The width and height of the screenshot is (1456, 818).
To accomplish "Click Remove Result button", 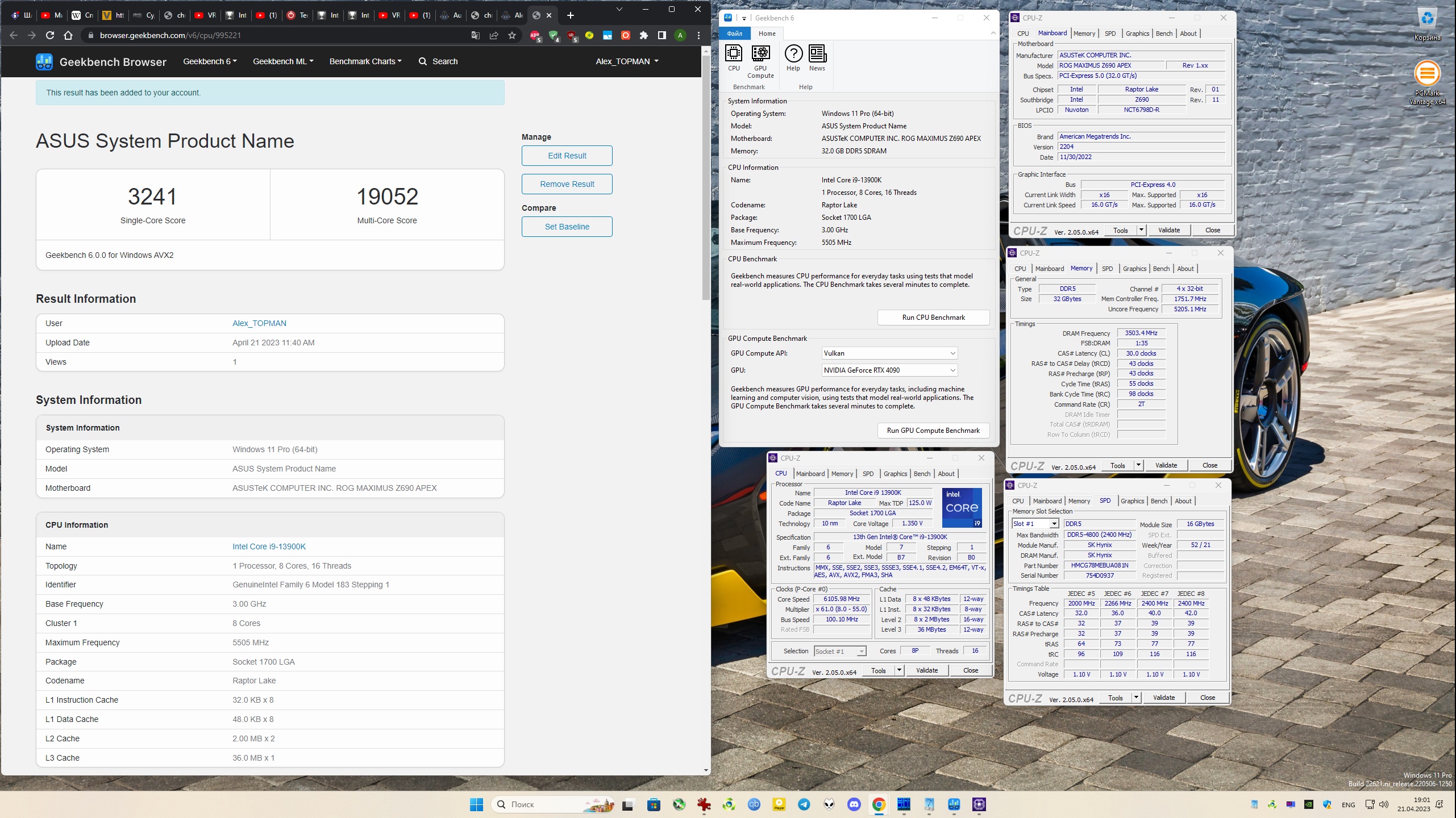I will (567, 184).
